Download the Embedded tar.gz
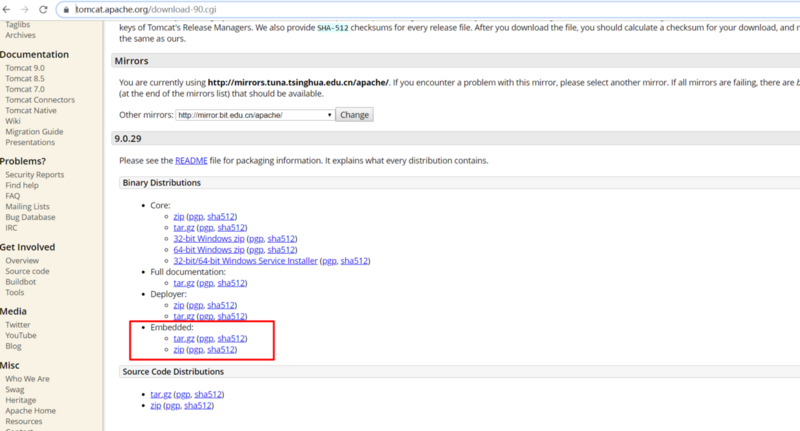Image resolution: width=800 pixels, height=431 pixels. tap(184, 338)
